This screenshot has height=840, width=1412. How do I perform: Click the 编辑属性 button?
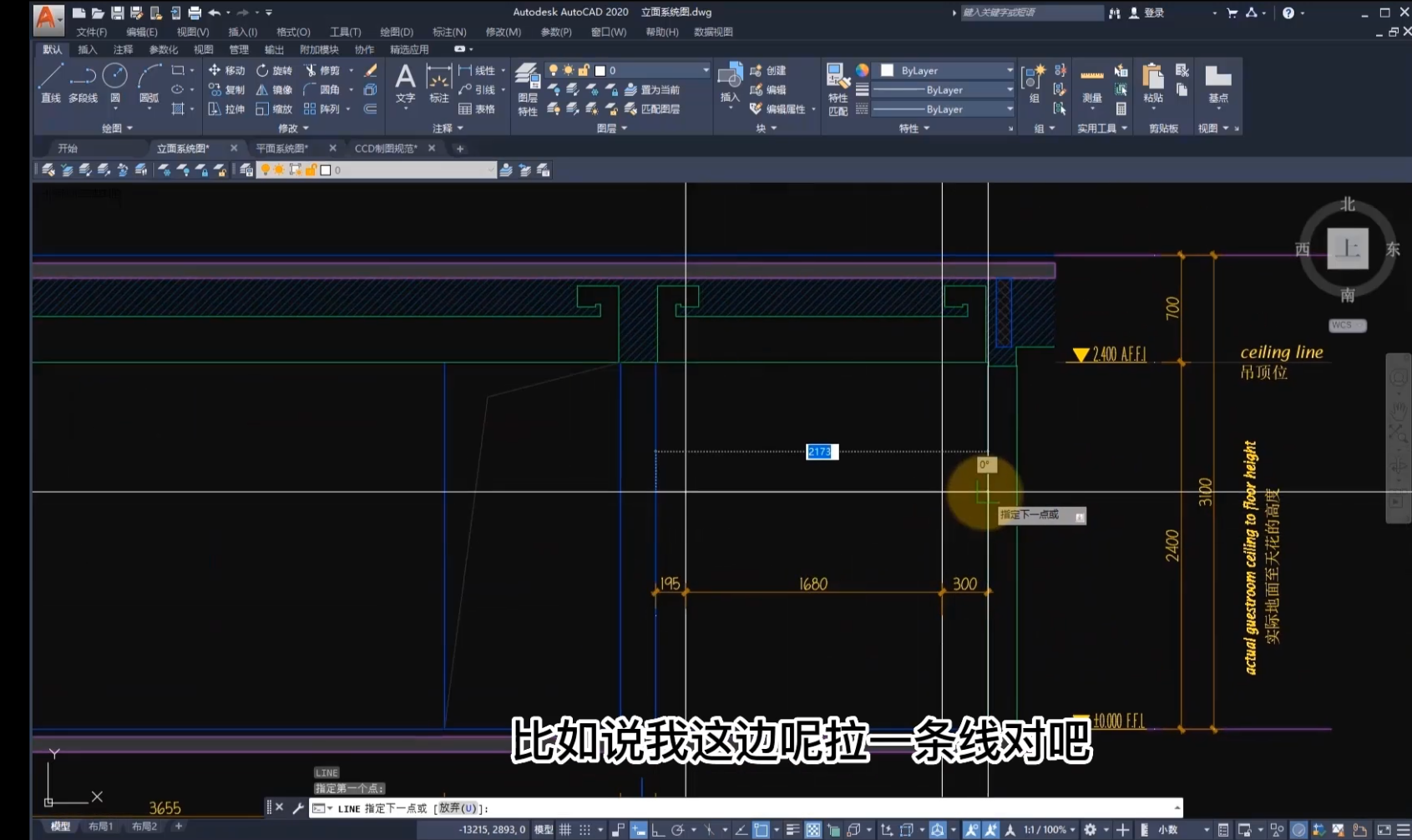pyautogui.click(x=778, y=109)
